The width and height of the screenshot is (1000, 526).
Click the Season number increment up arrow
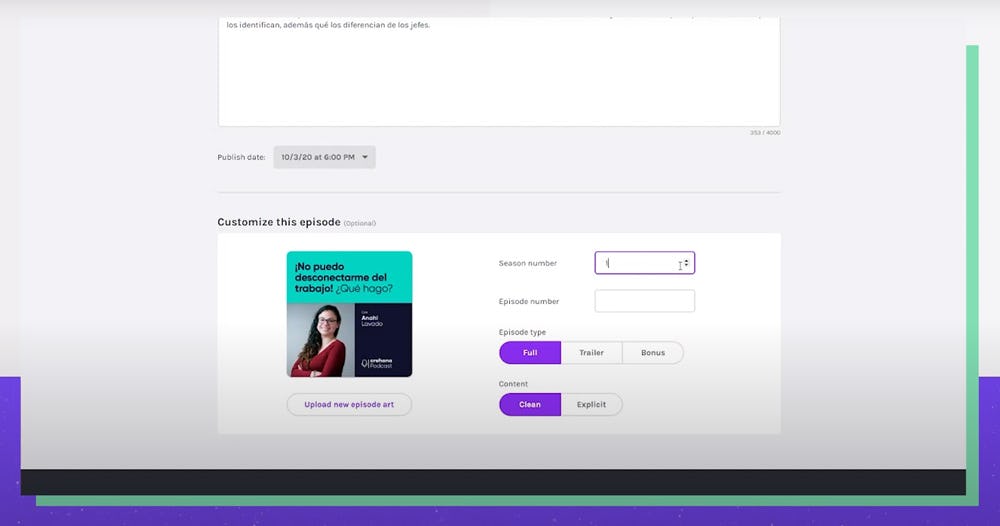click(686, 260)
